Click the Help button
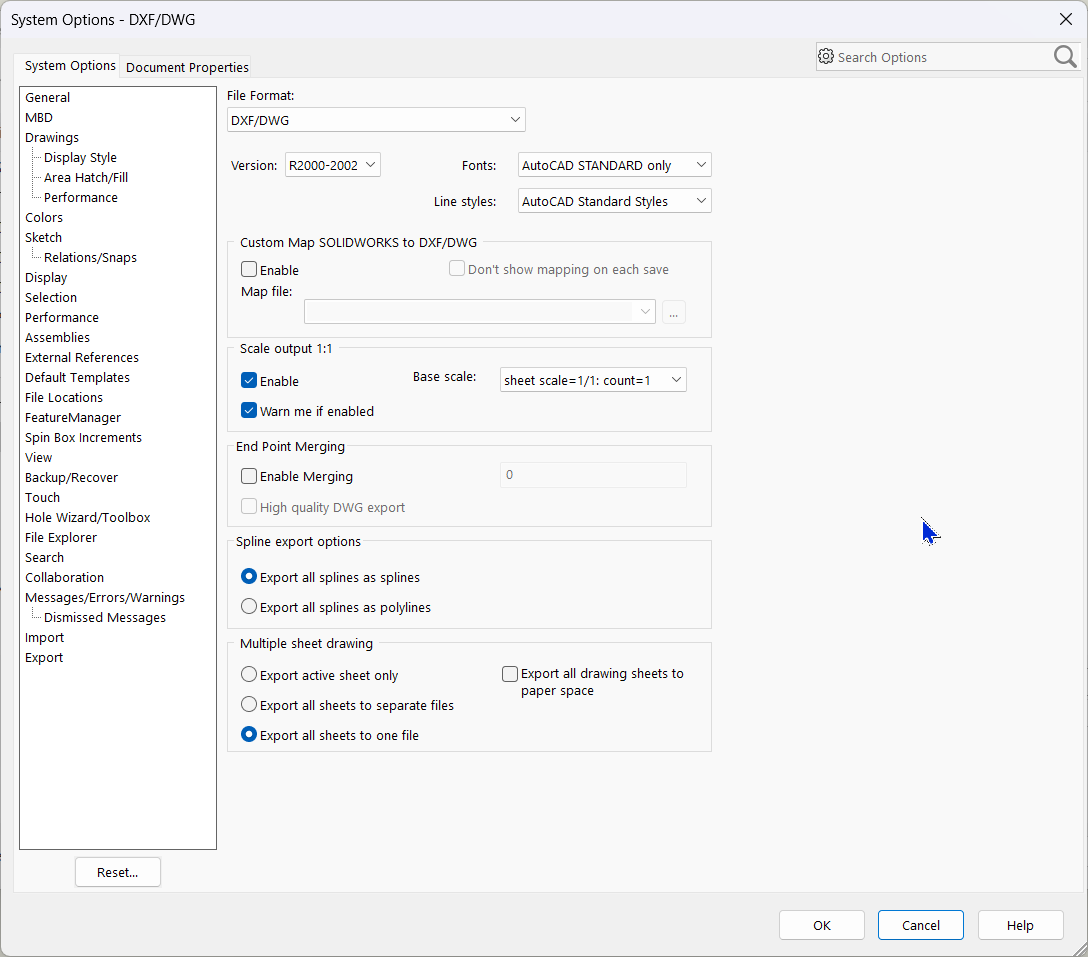The width and height of the screenshot is (1088, 957). click(1020, 925)
